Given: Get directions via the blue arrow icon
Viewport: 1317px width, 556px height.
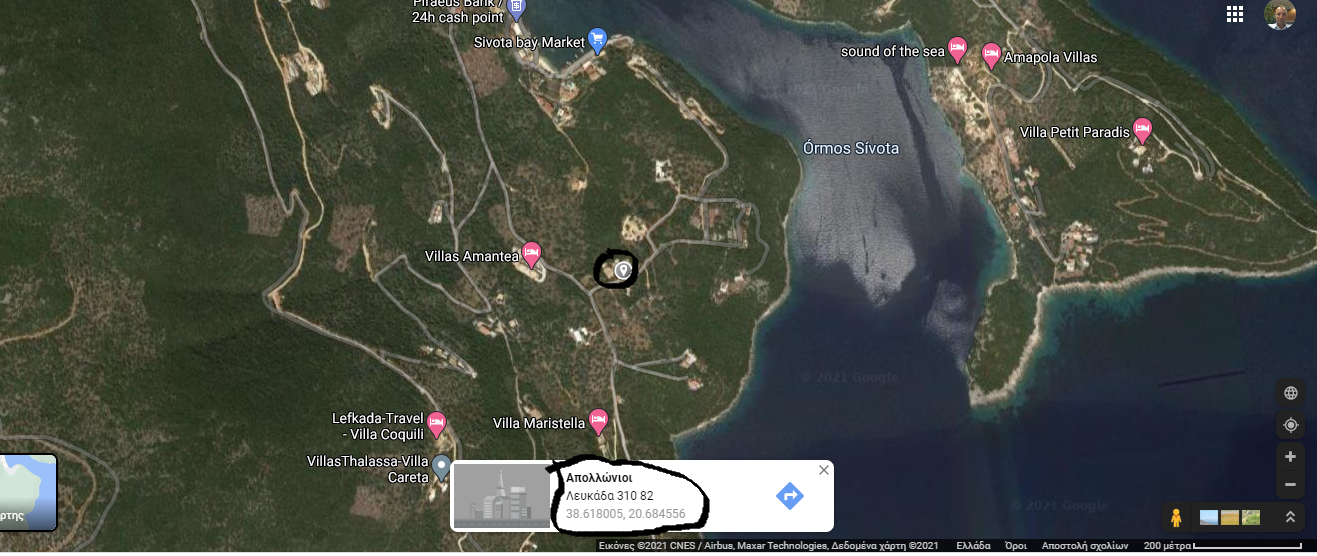Looking at the screenshot, I should [790, 495].
